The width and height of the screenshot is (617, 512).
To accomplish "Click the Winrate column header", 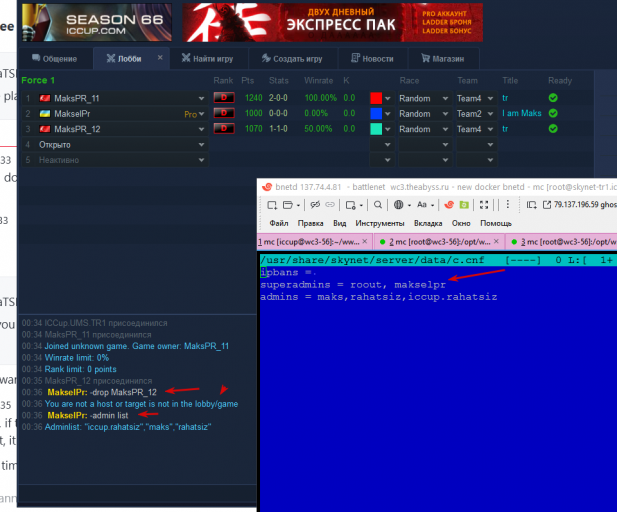I will click(x=318, y=81).
